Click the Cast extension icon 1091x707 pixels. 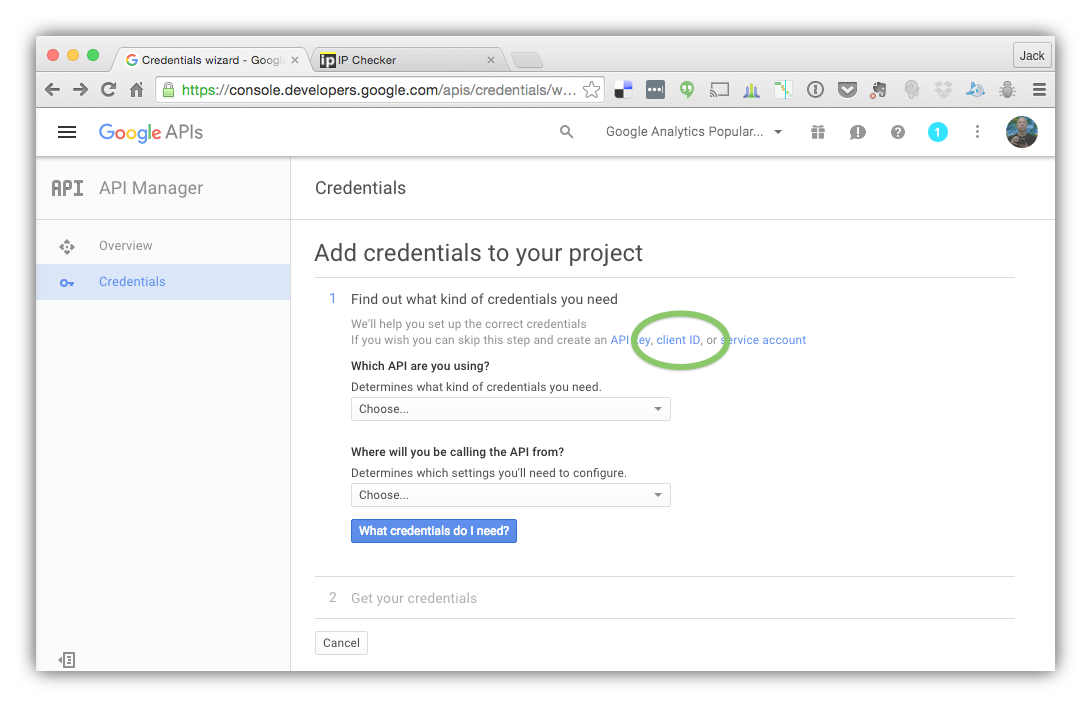pos(719,90)
